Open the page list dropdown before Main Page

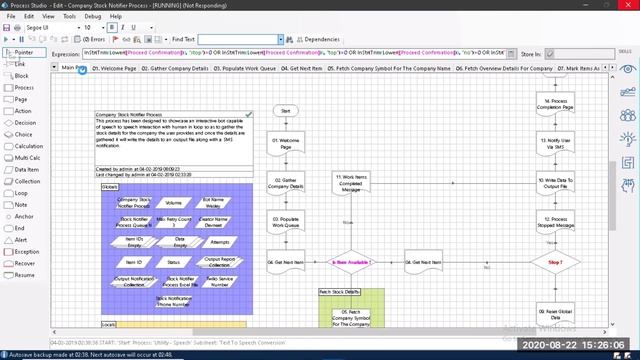pyautogui.click(x=54, y=67)
